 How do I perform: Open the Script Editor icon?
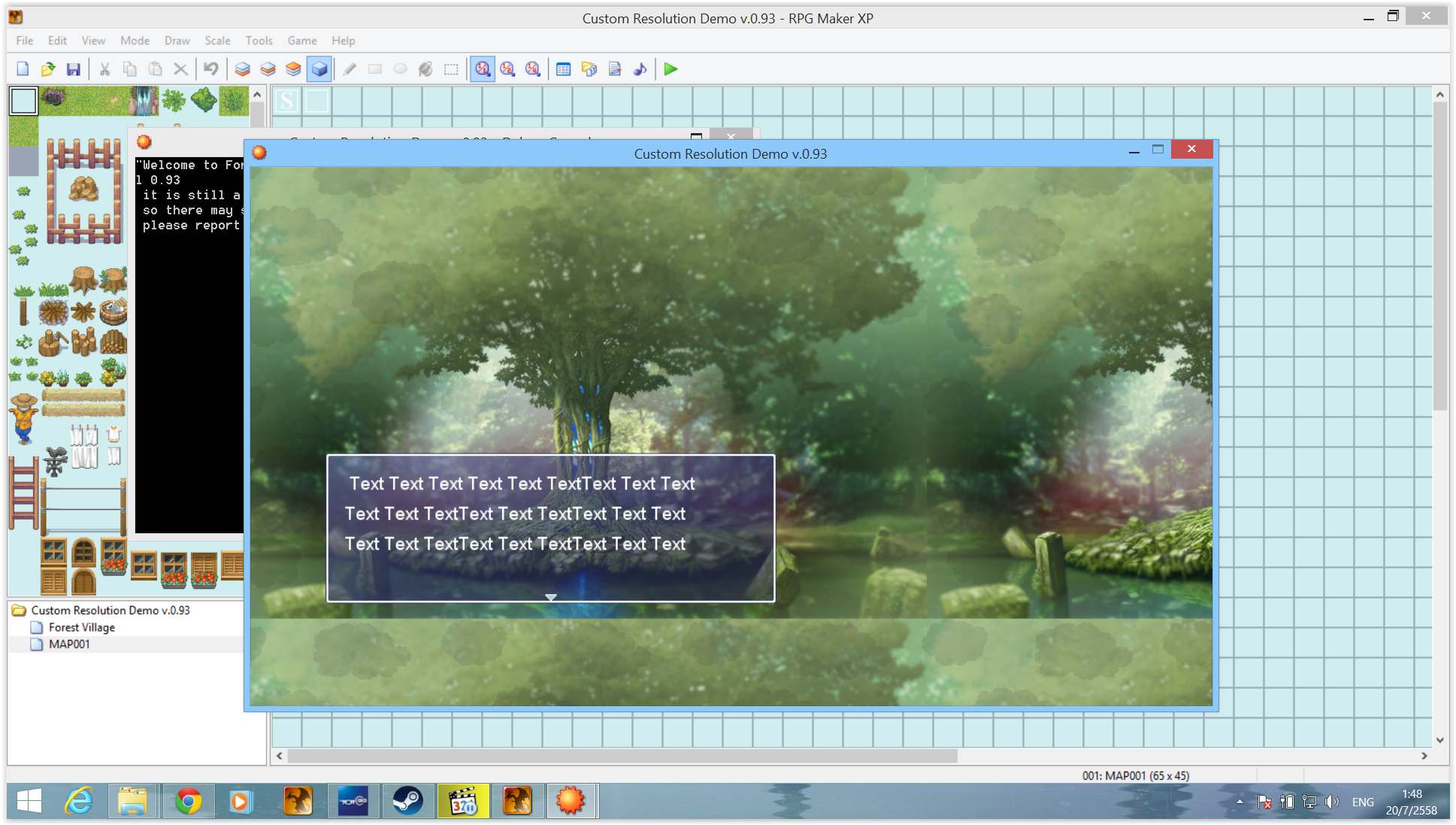tap(615, 69)
